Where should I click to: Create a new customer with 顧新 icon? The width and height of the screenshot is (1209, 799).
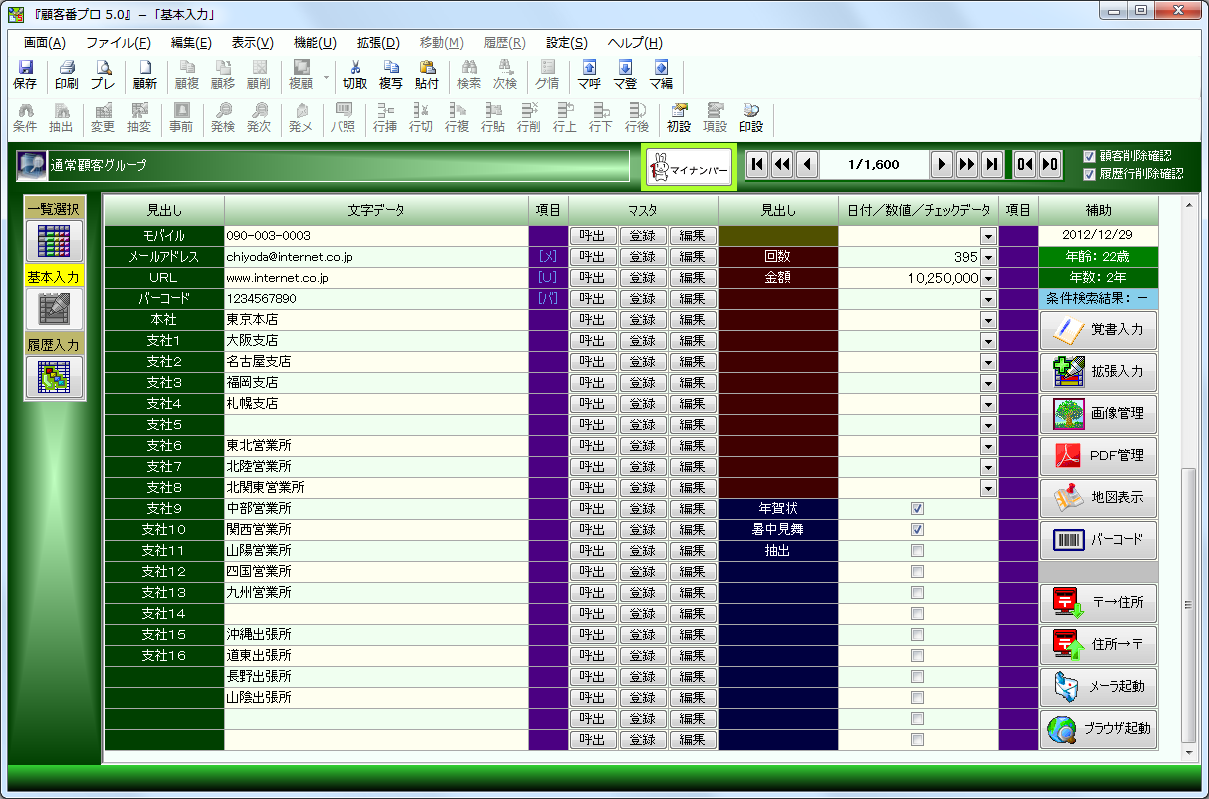pyautogui.click(x=145, y=75)
